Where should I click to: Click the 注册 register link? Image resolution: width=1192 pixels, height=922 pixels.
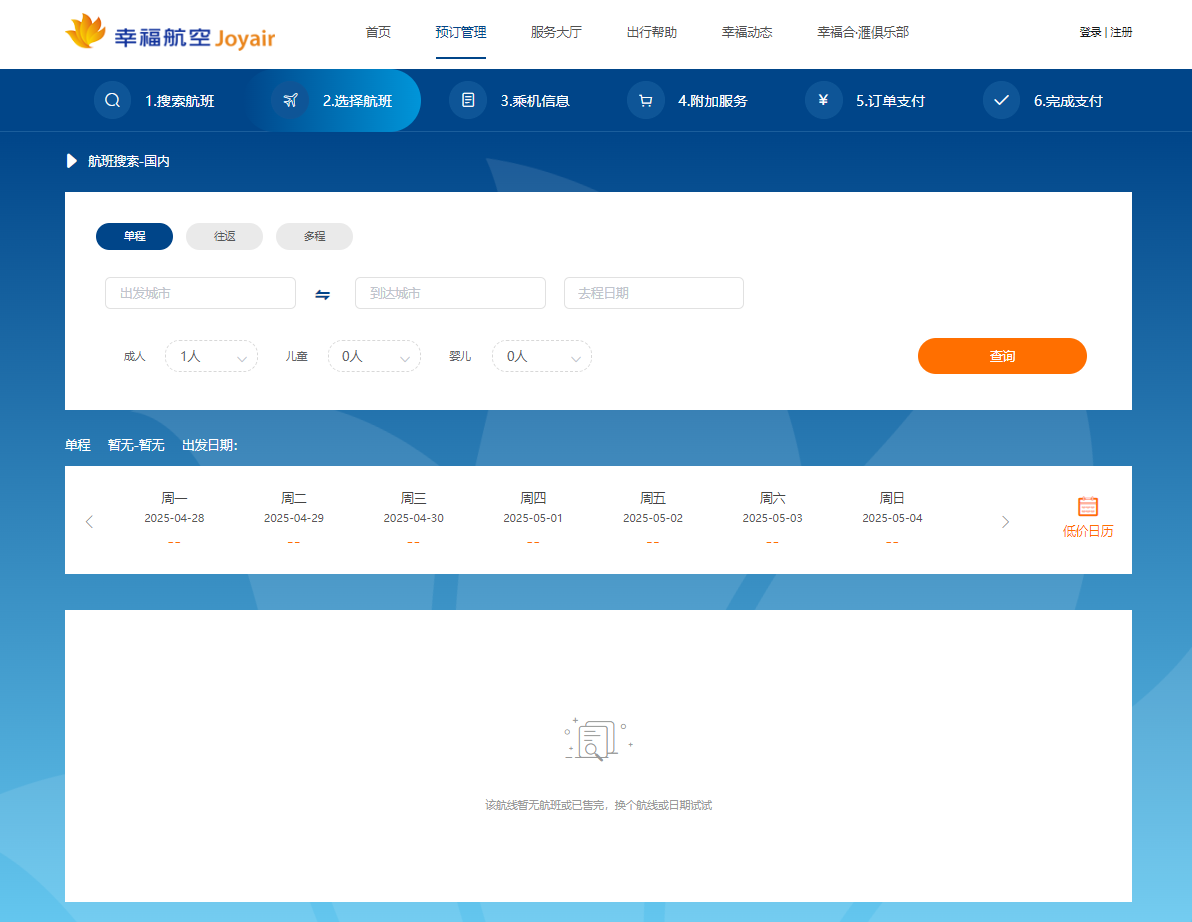coord(1121,32)
